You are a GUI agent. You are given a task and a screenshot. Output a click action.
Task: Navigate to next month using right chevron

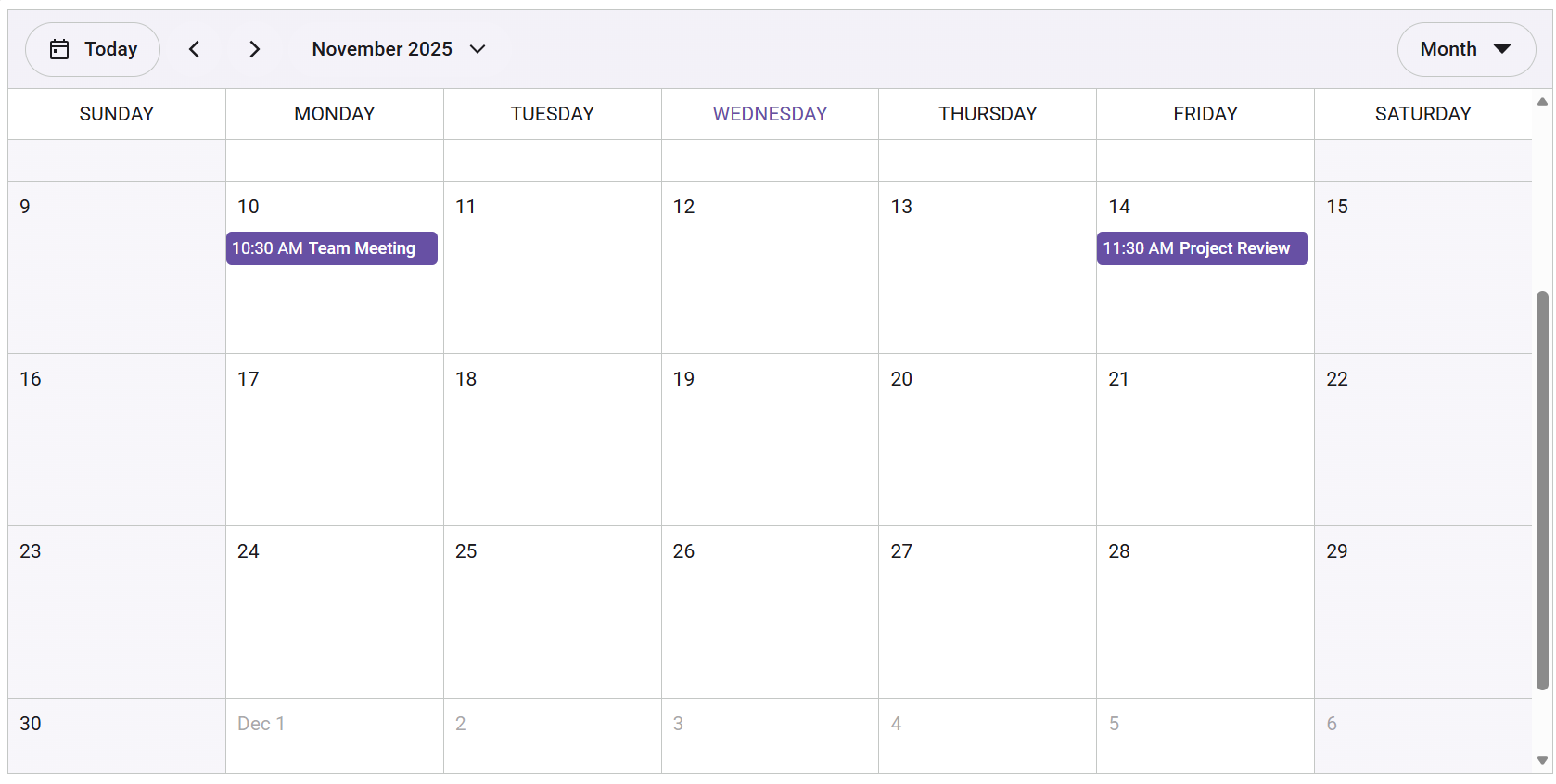coord(254,48)
